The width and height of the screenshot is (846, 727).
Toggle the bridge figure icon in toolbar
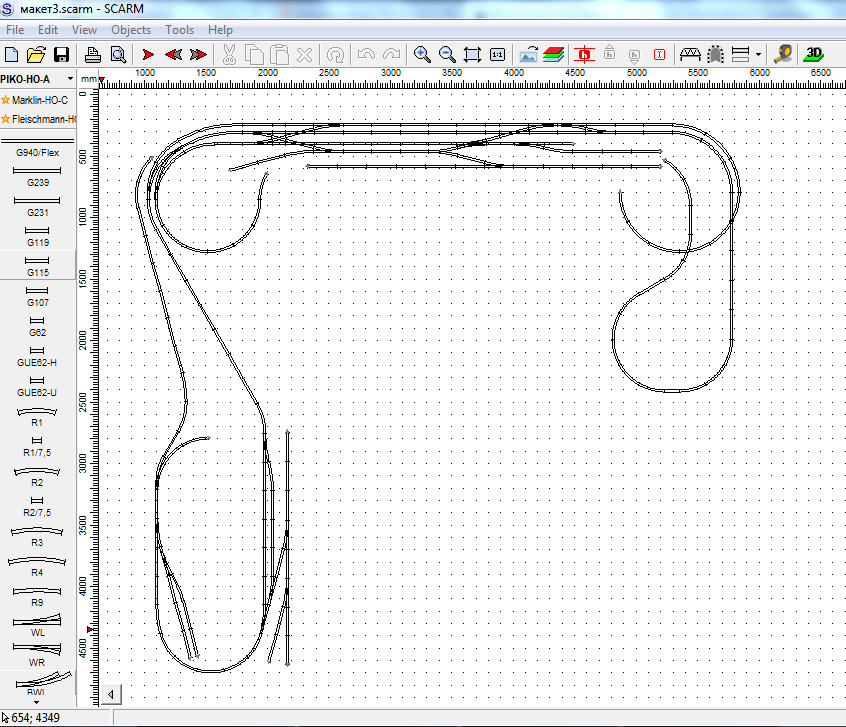[689, 54]
